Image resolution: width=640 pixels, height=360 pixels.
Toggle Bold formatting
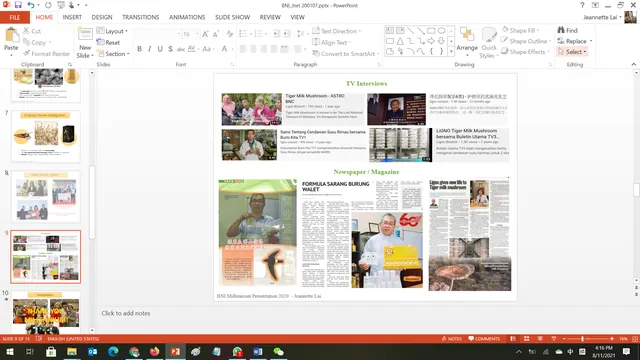(x=140, y=49)
